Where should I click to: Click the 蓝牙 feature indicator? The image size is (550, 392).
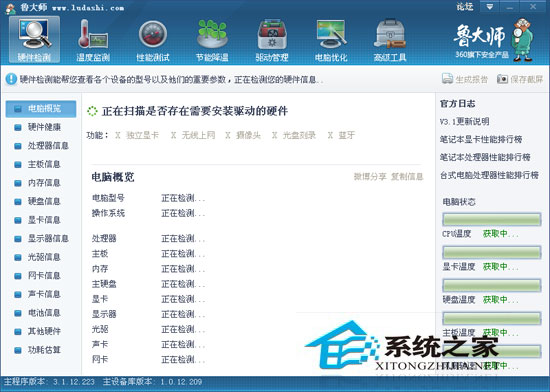(x=341, y=135)
